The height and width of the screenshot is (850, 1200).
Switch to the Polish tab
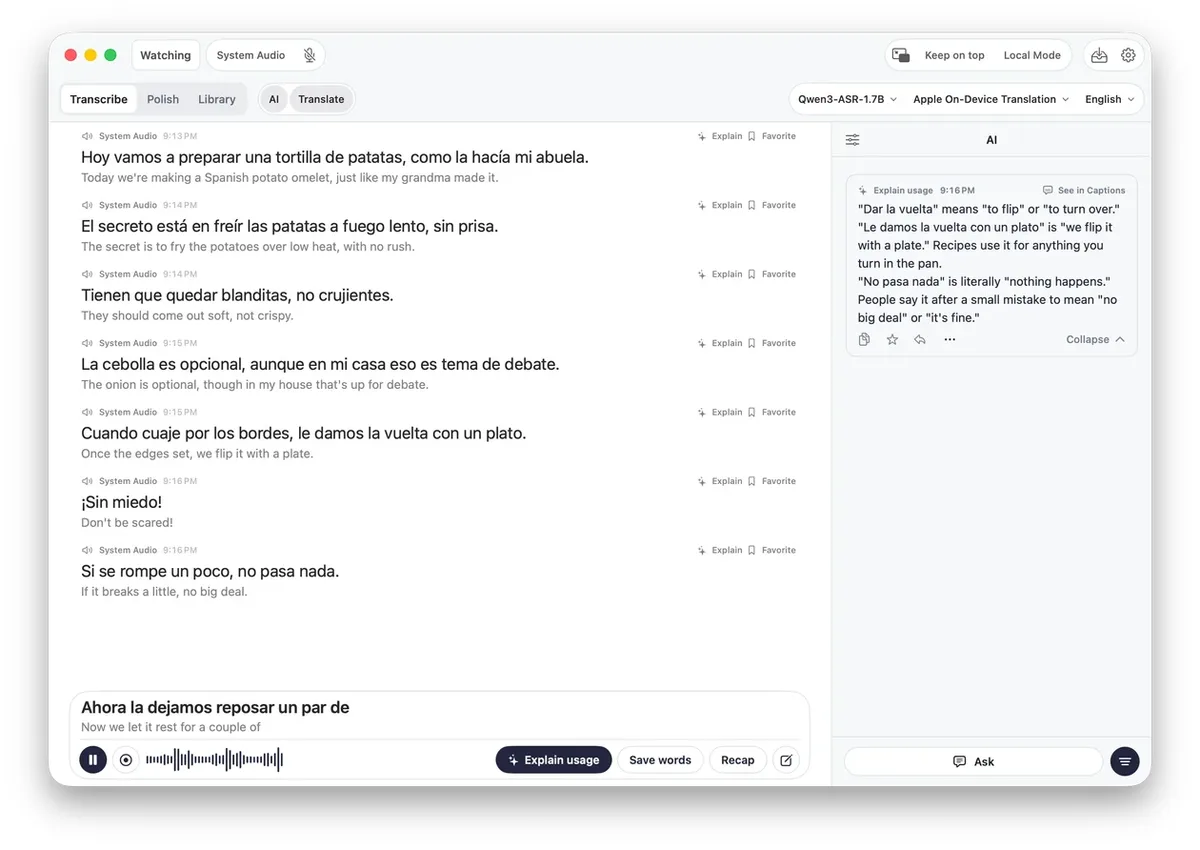(163, 99)
